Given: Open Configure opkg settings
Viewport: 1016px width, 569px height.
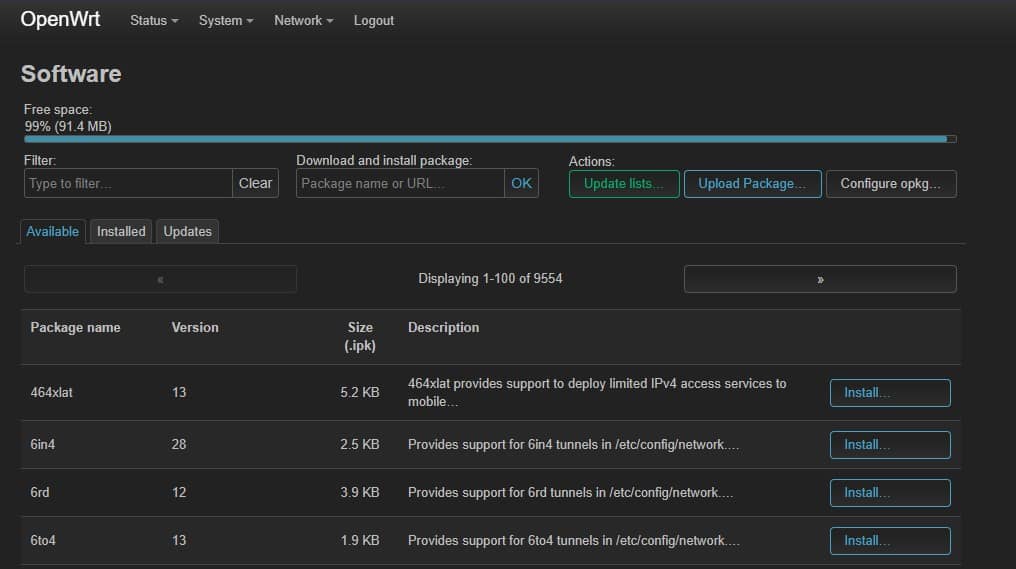Looking at the screenshot, I should [x=891, y=184].
